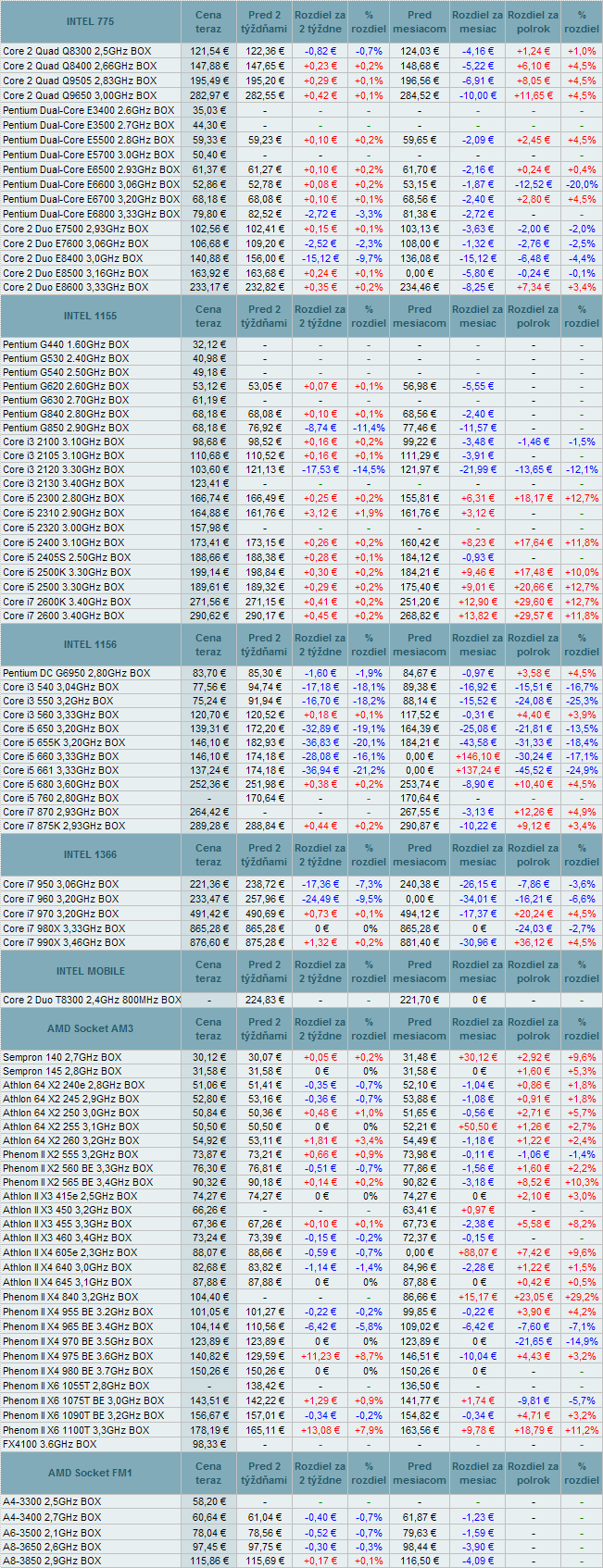
Task: Click Pred mesiacom header in AMD FM1 table
Action: point(420,1473)
